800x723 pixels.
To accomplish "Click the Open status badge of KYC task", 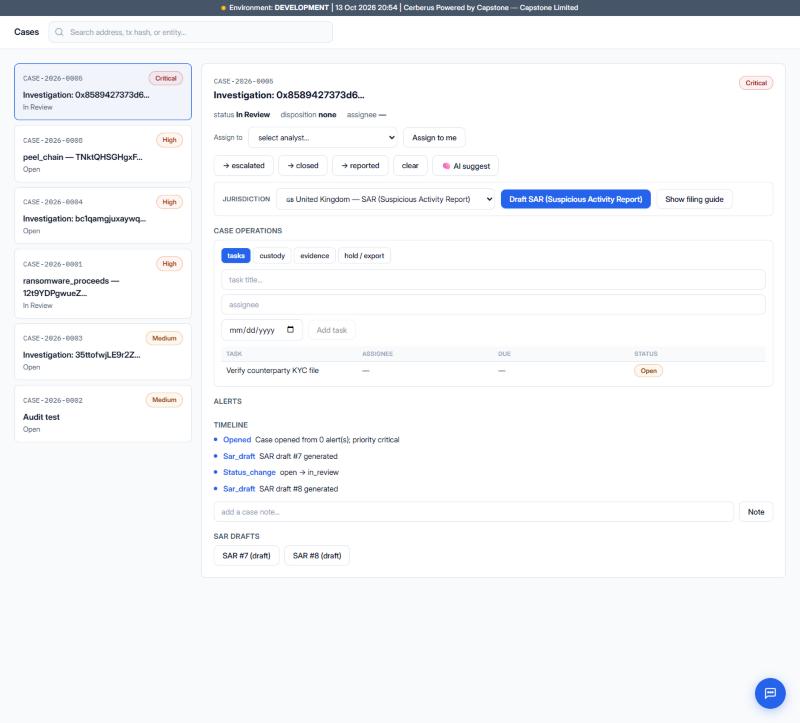I will click(x=648, y=370).
